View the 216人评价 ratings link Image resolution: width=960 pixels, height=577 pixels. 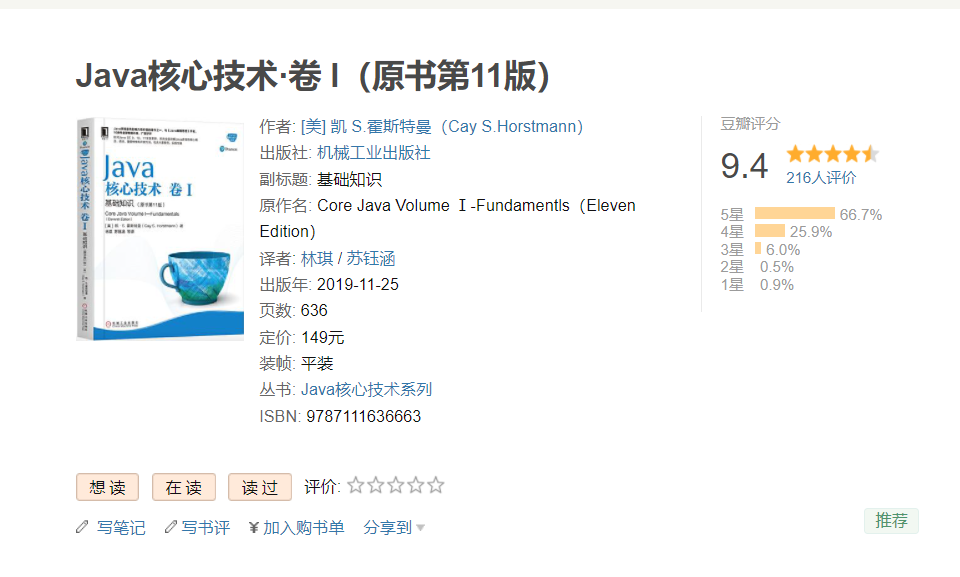(821, 178)
